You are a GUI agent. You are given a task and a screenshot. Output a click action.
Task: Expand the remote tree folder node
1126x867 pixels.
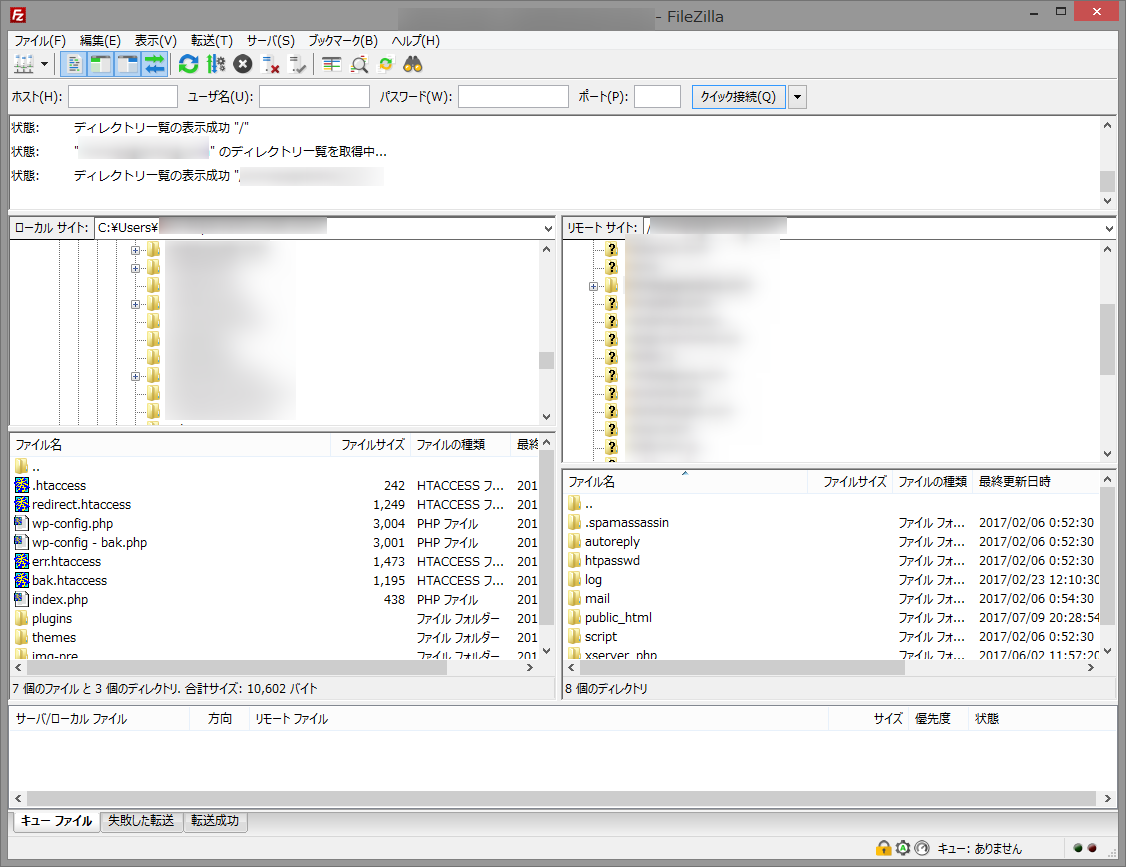click(x=593, y=286)
